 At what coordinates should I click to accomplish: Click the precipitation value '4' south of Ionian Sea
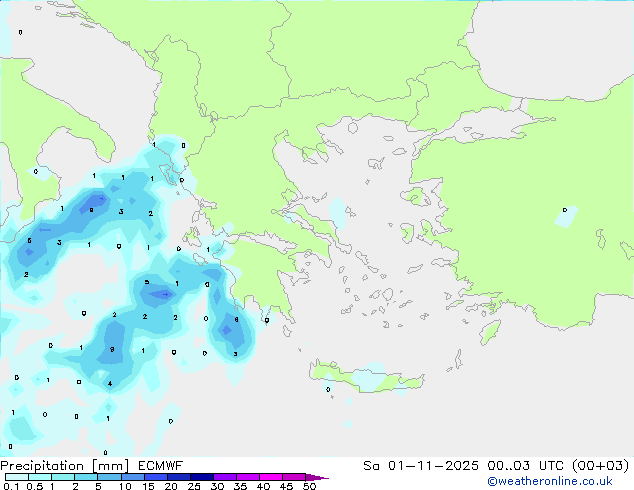[x=110, y=383]
